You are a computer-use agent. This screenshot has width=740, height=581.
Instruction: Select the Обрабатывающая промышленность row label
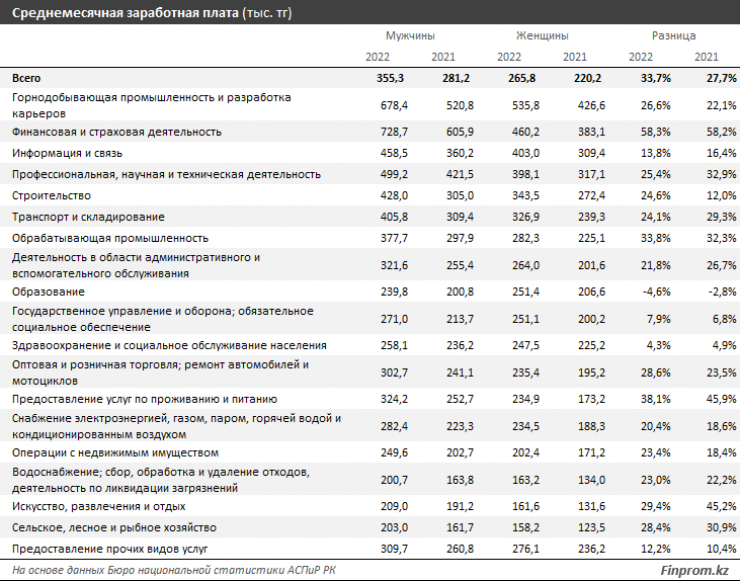[x=110, y=238]
